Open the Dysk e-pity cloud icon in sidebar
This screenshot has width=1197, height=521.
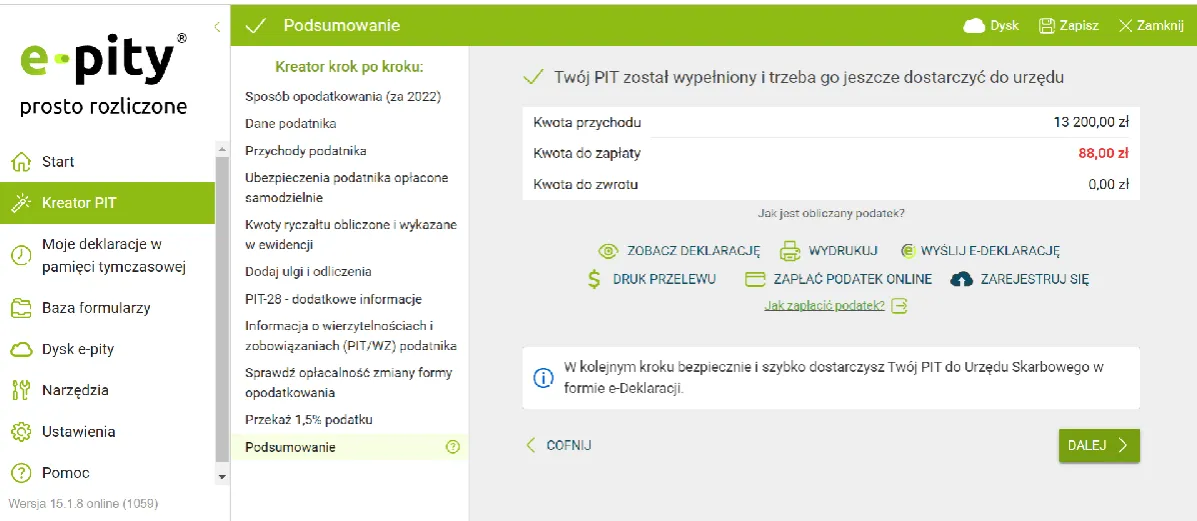click(x=21, y=350)
